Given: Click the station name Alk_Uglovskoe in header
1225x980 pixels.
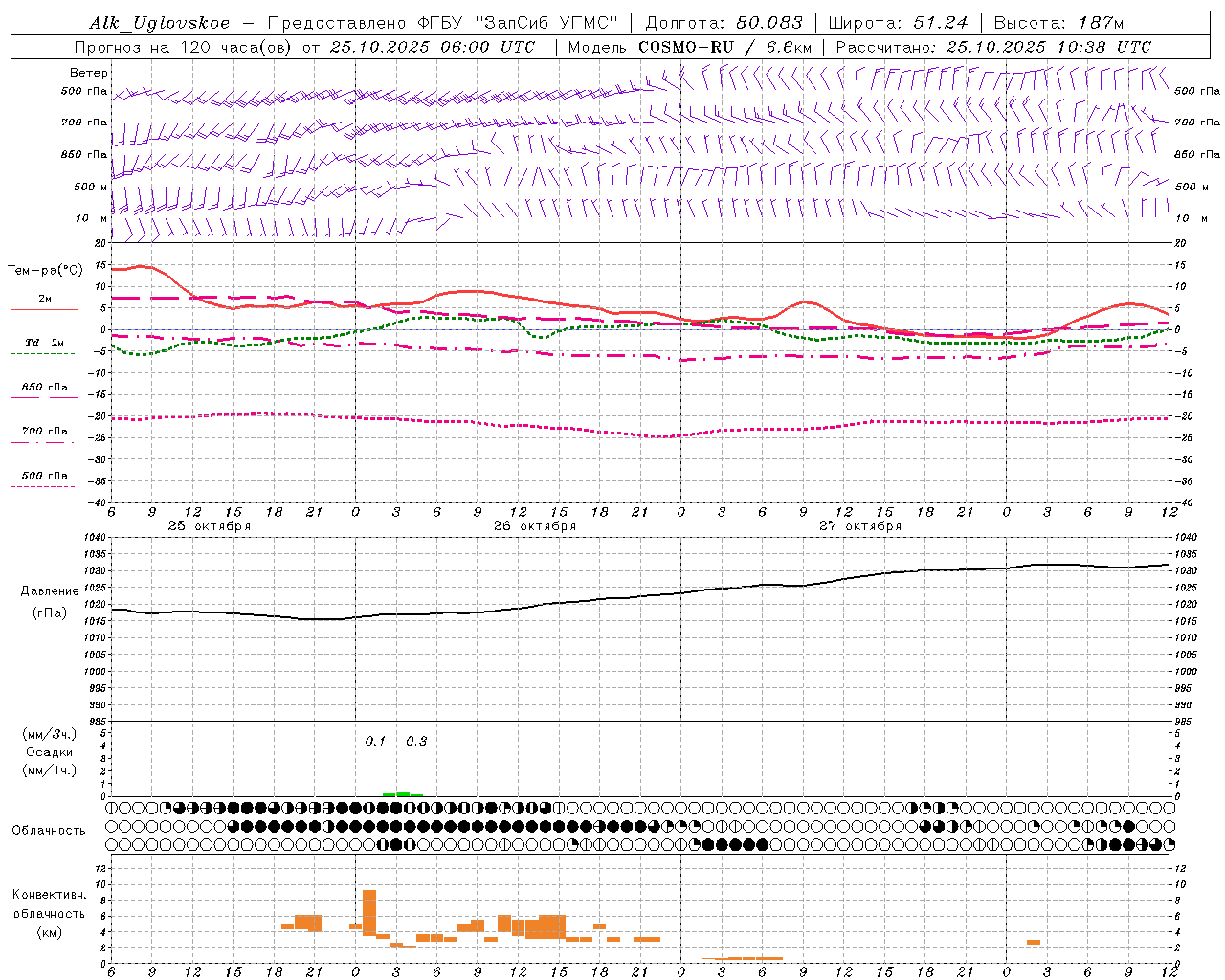Looking at the screenshot, I should (160, 23).
